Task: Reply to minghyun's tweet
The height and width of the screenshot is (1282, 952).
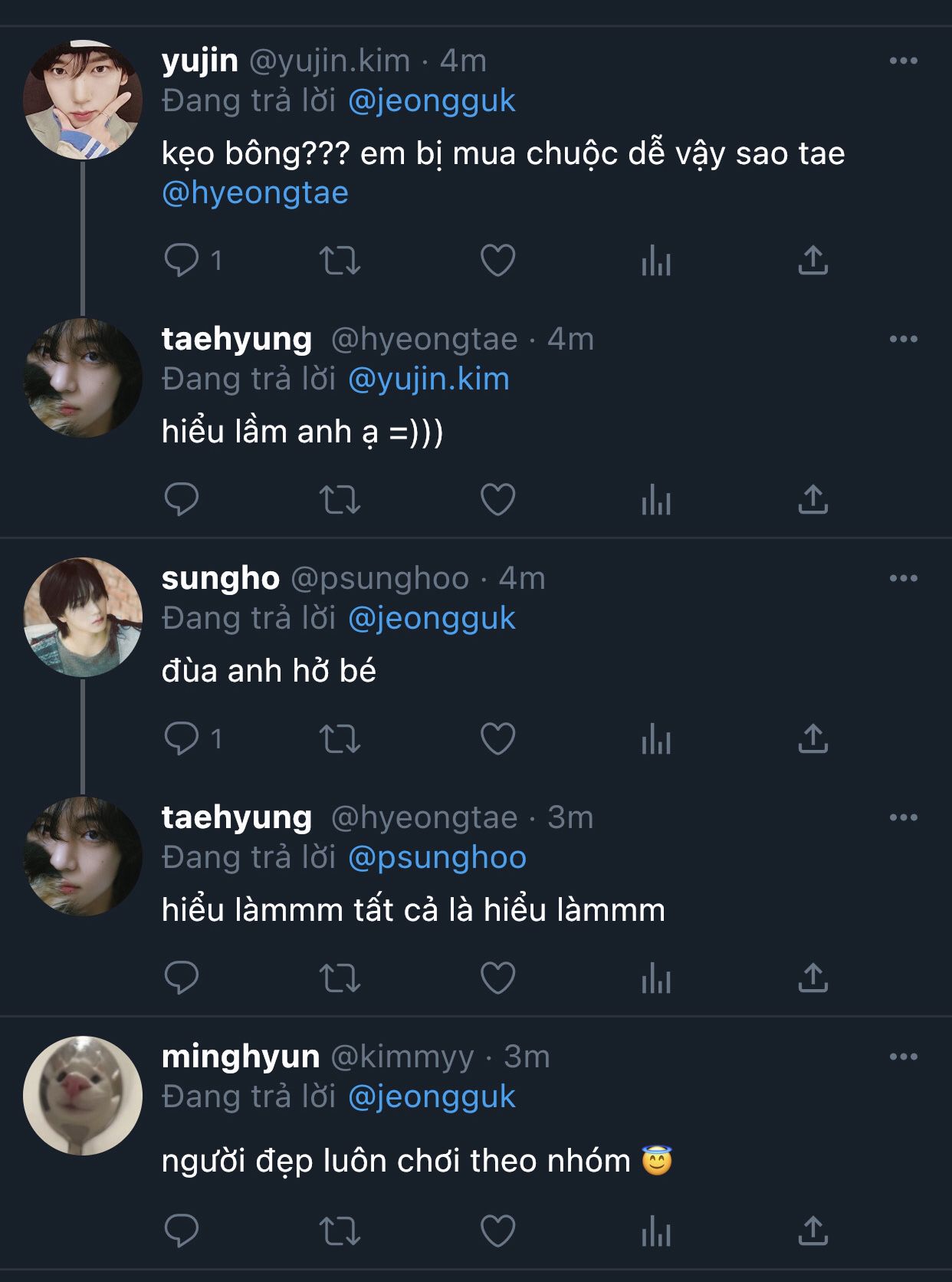Action: (x=182, y=1231)
